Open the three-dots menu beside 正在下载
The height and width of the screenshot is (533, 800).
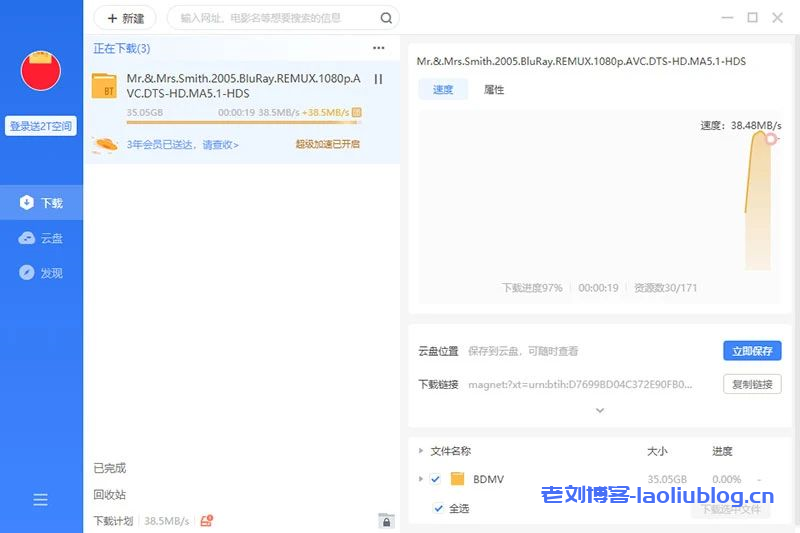click(x=378, y=48)
